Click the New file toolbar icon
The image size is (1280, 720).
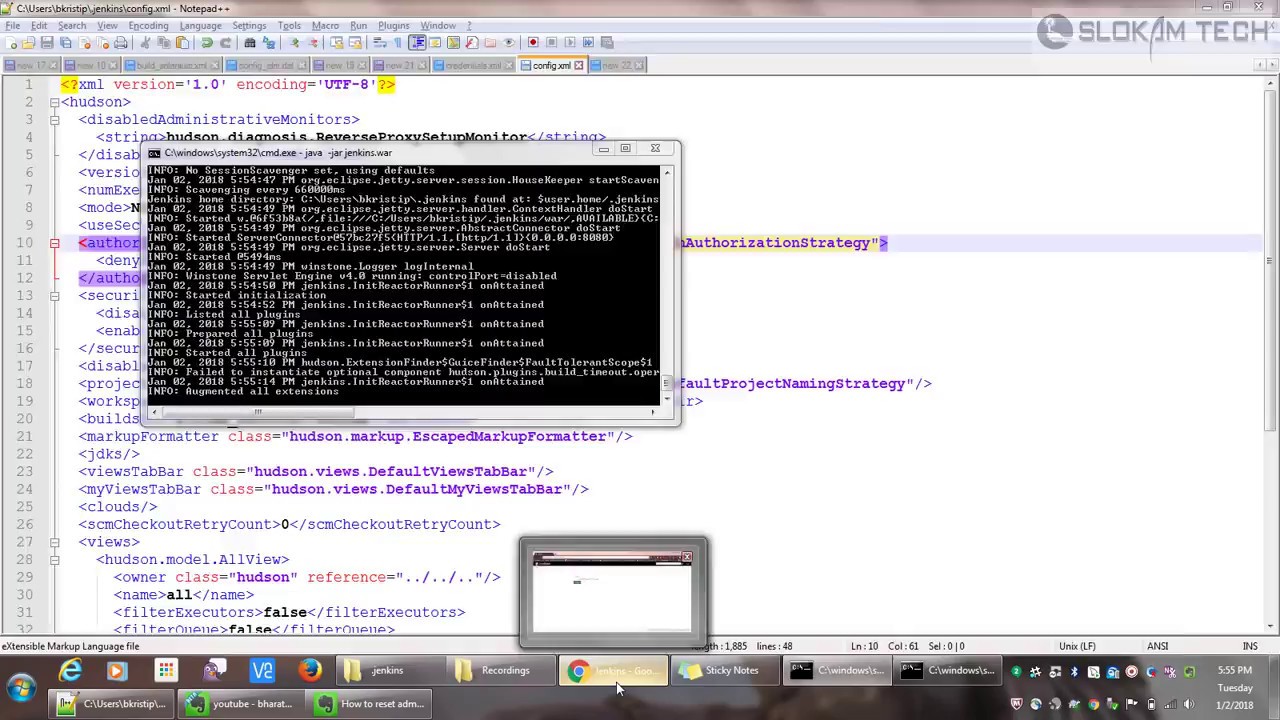(x=11, y=43)
